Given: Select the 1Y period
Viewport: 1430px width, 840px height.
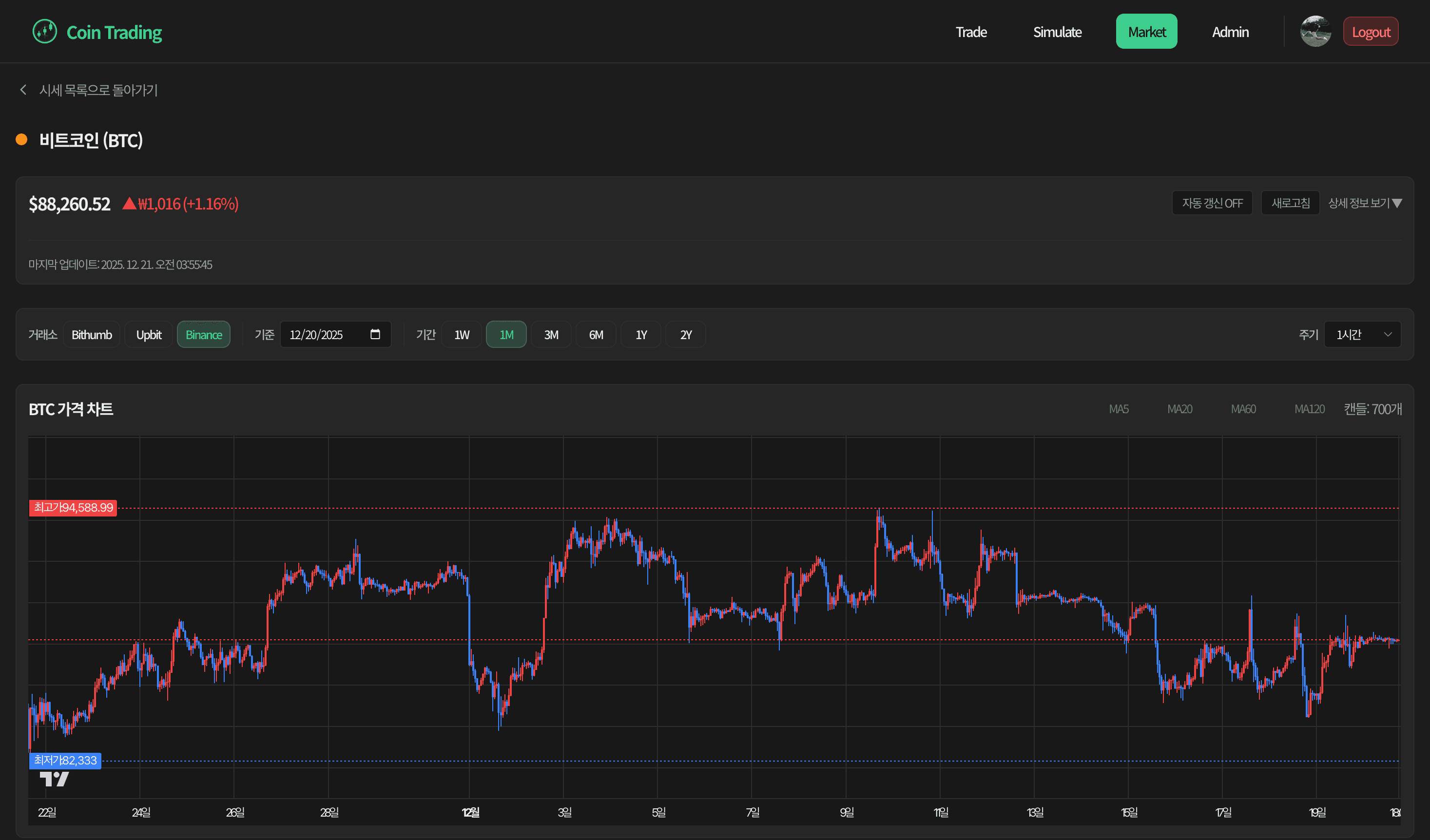Looking at the screenshot, I should (640, 335).
